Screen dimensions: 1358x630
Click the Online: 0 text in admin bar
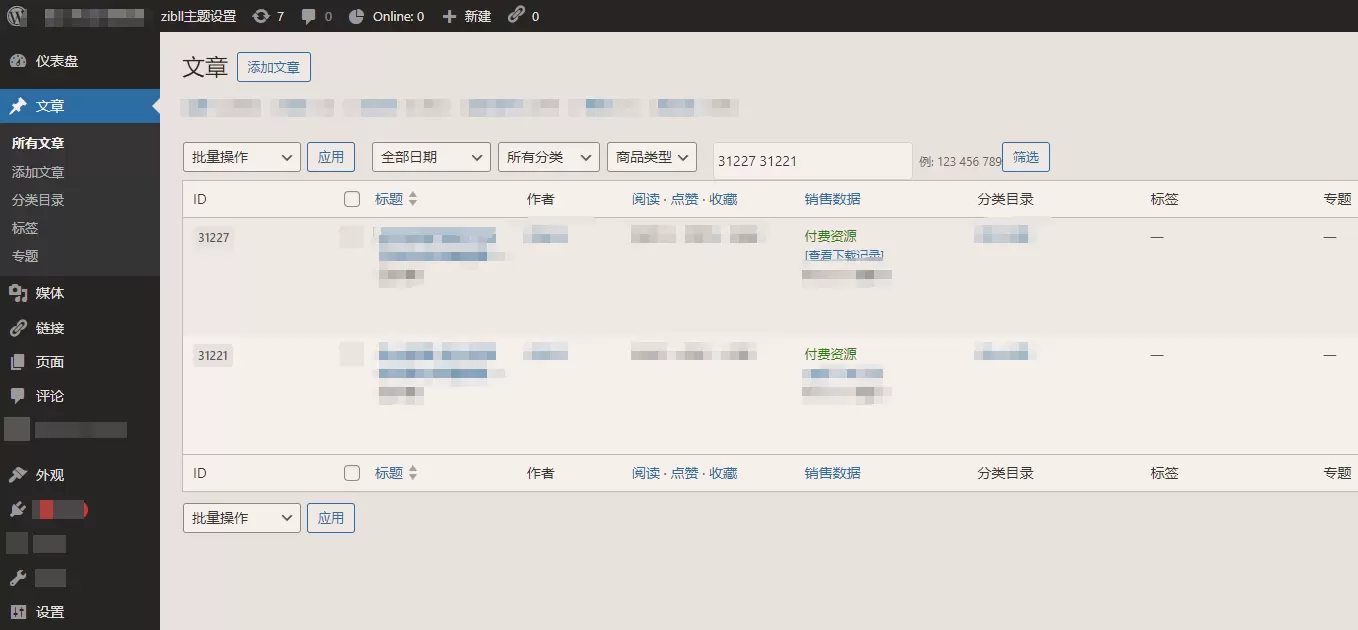[398, 16]
